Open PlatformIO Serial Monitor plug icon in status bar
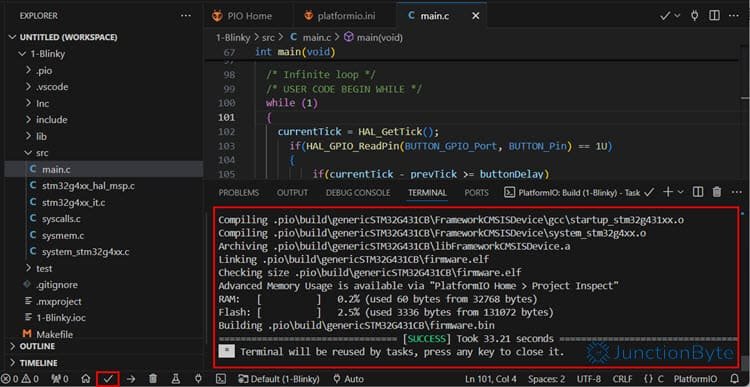 (x=198, y=379)
